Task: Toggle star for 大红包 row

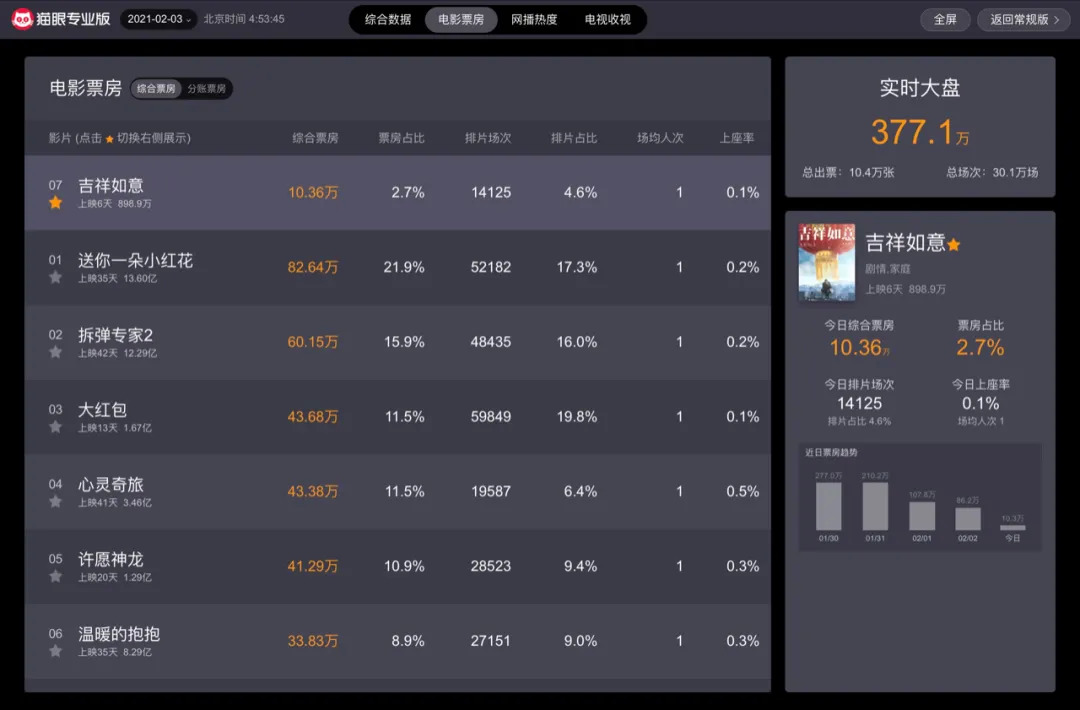Action: click(x=56, y=427)
